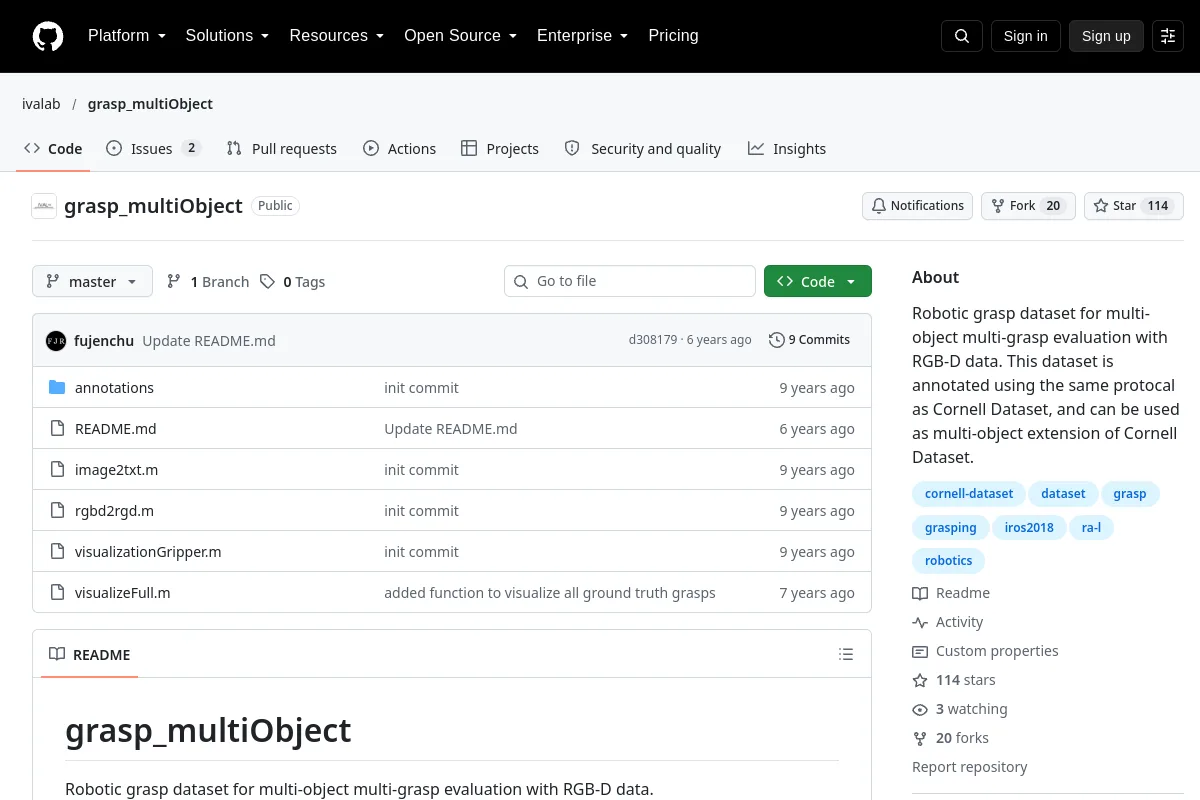The image size is (1200, 800).
Task: Switch to the Actions tab
Action: click(400, 149)
